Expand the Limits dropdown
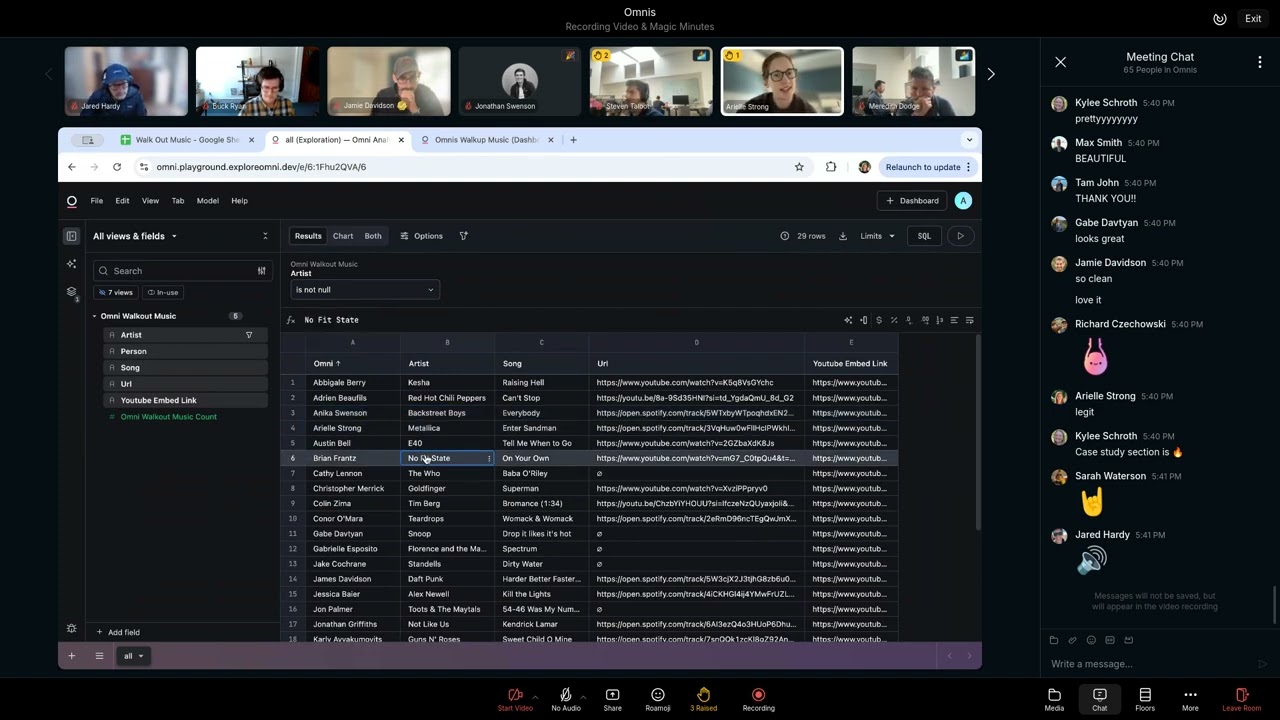The image size is (1280, 720). click(877, 236)
